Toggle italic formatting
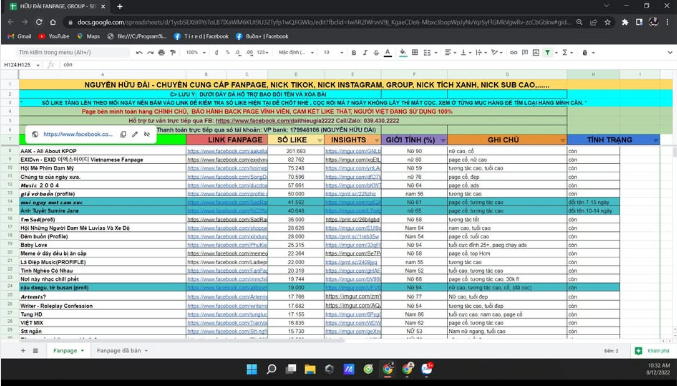 [365, 52]
